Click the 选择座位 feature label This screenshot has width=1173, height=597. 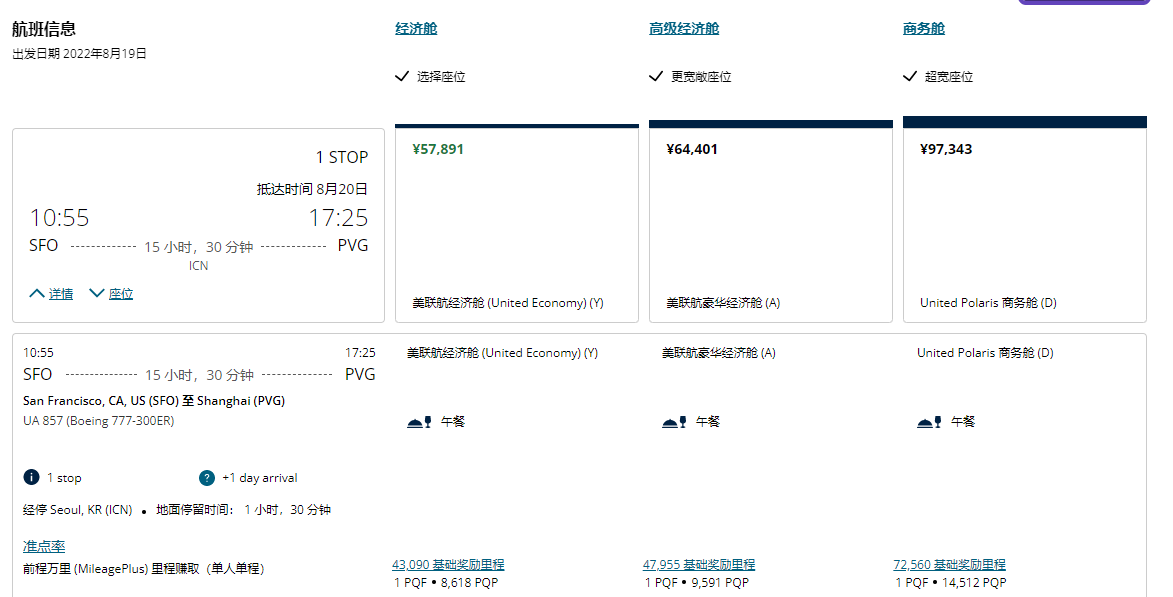click(x=441, y=76)
